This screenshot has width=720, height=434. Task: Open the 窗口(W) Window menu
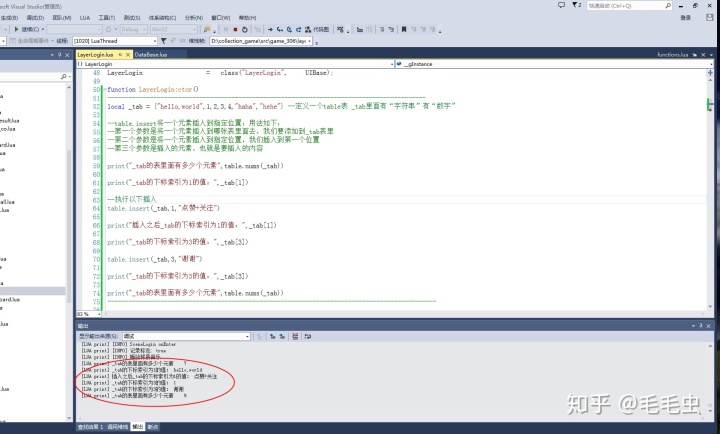pos(220,17)
